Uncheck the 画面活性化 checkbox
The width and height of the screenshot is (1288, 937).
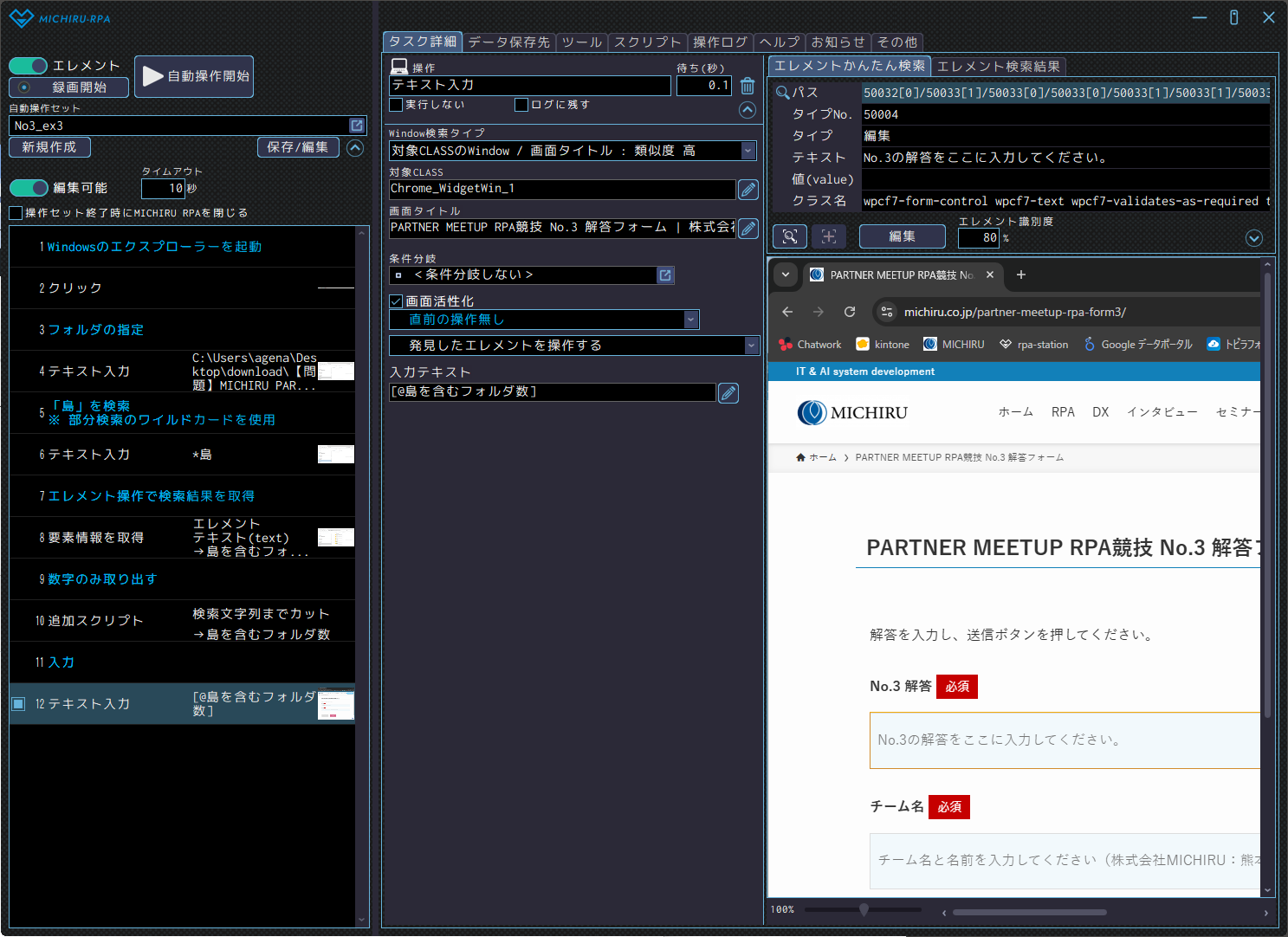click(397, 301)
